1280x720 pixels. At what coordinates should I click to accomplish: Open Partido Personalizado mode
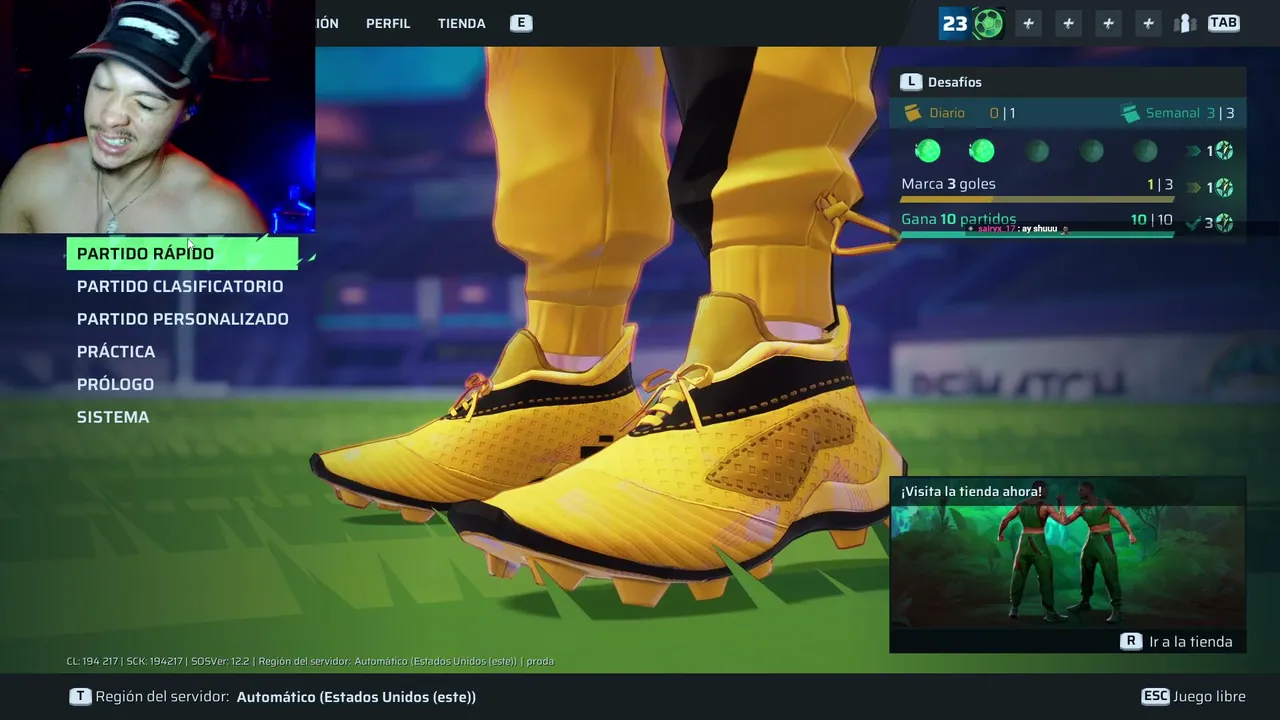point(183,319)
